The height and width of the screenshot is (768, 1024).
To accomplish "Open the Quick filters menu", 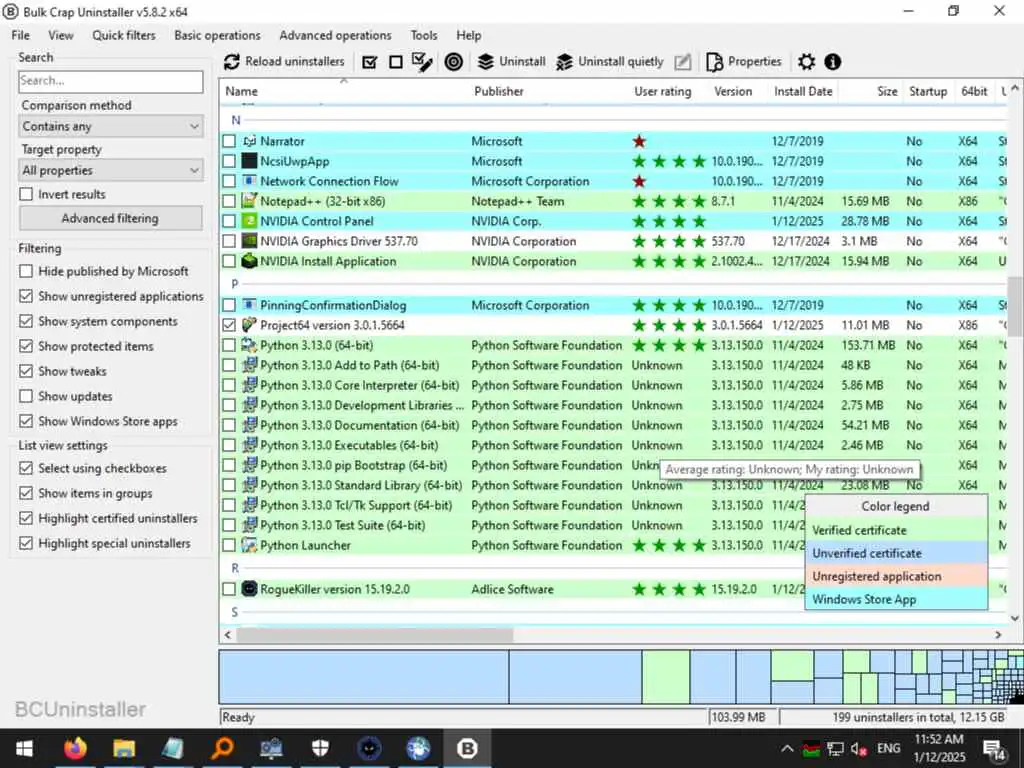I will pos(123,35).
